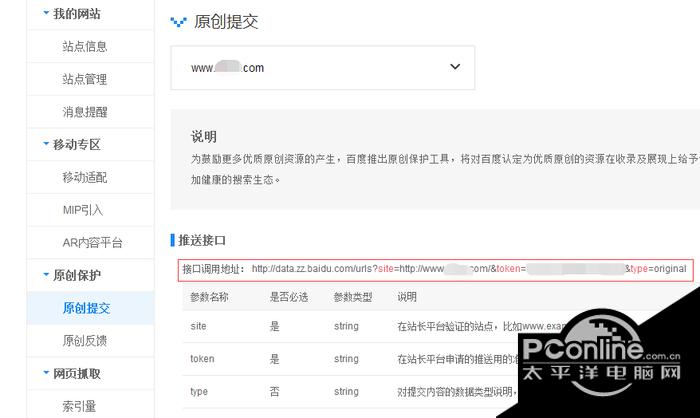This screenshot has height=418, width=700.
Task: Click the site parameter name cell
Action: (x=198, y=326)
